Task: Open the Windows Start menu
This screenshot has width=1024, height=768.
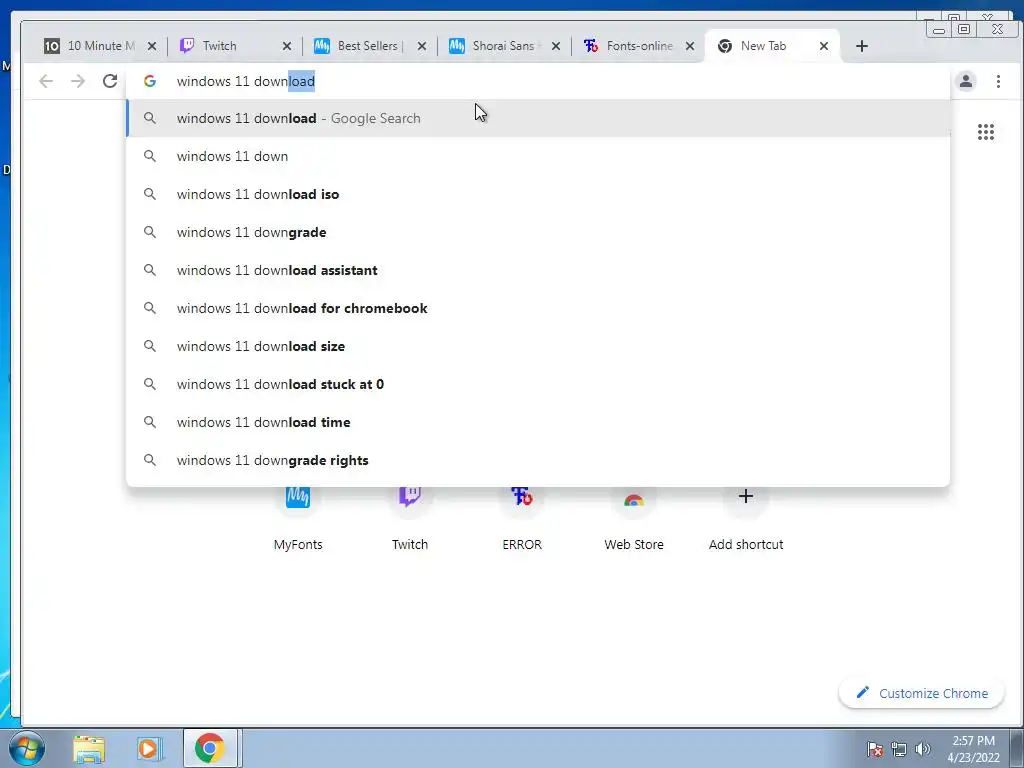Action: [x=27, y=748]
